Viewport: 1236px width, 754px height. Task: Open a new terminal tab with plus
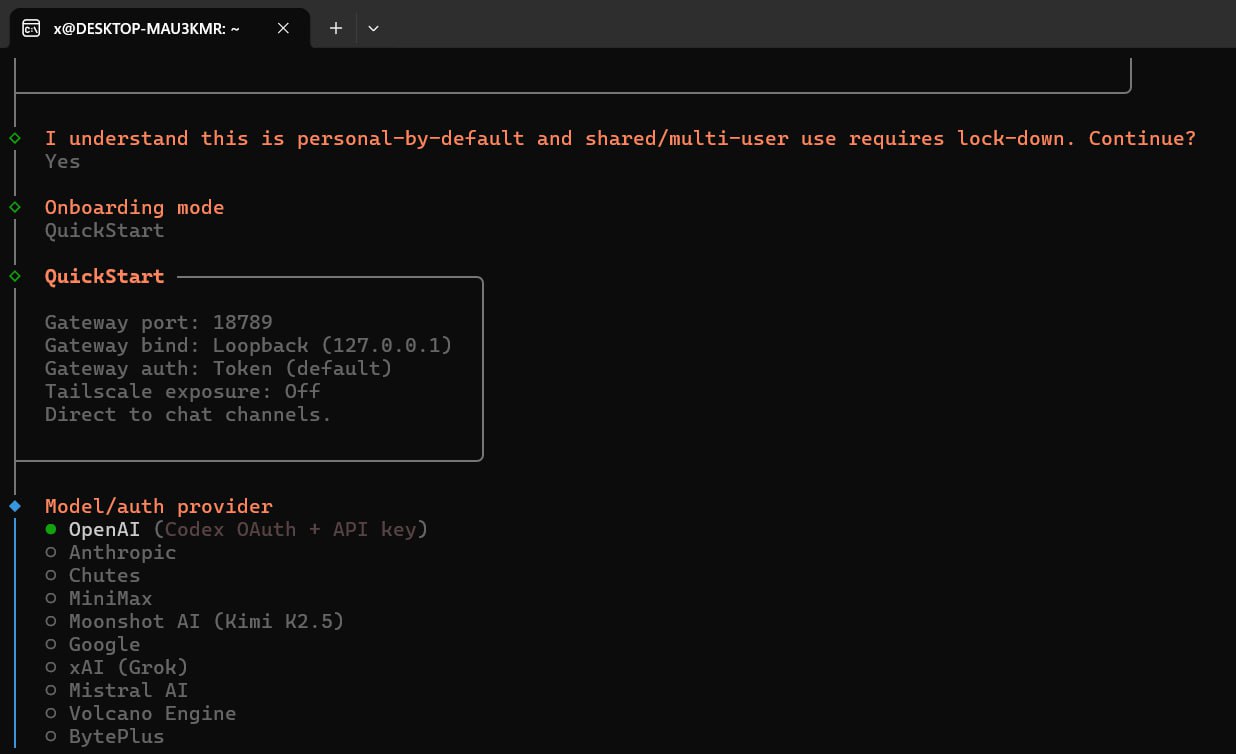click(x=336, y=28)
